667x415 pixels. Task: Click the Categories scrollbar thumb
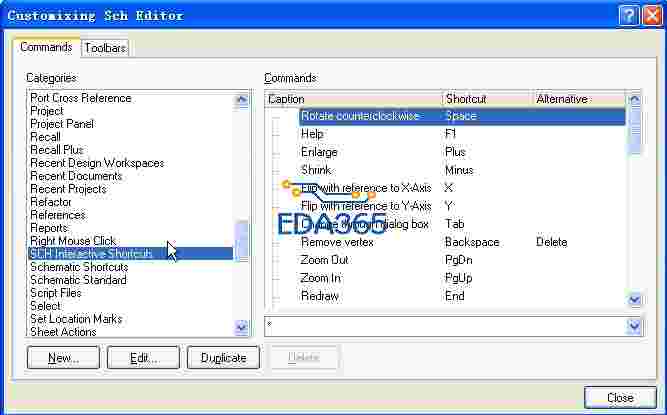[x=242, y=240]
